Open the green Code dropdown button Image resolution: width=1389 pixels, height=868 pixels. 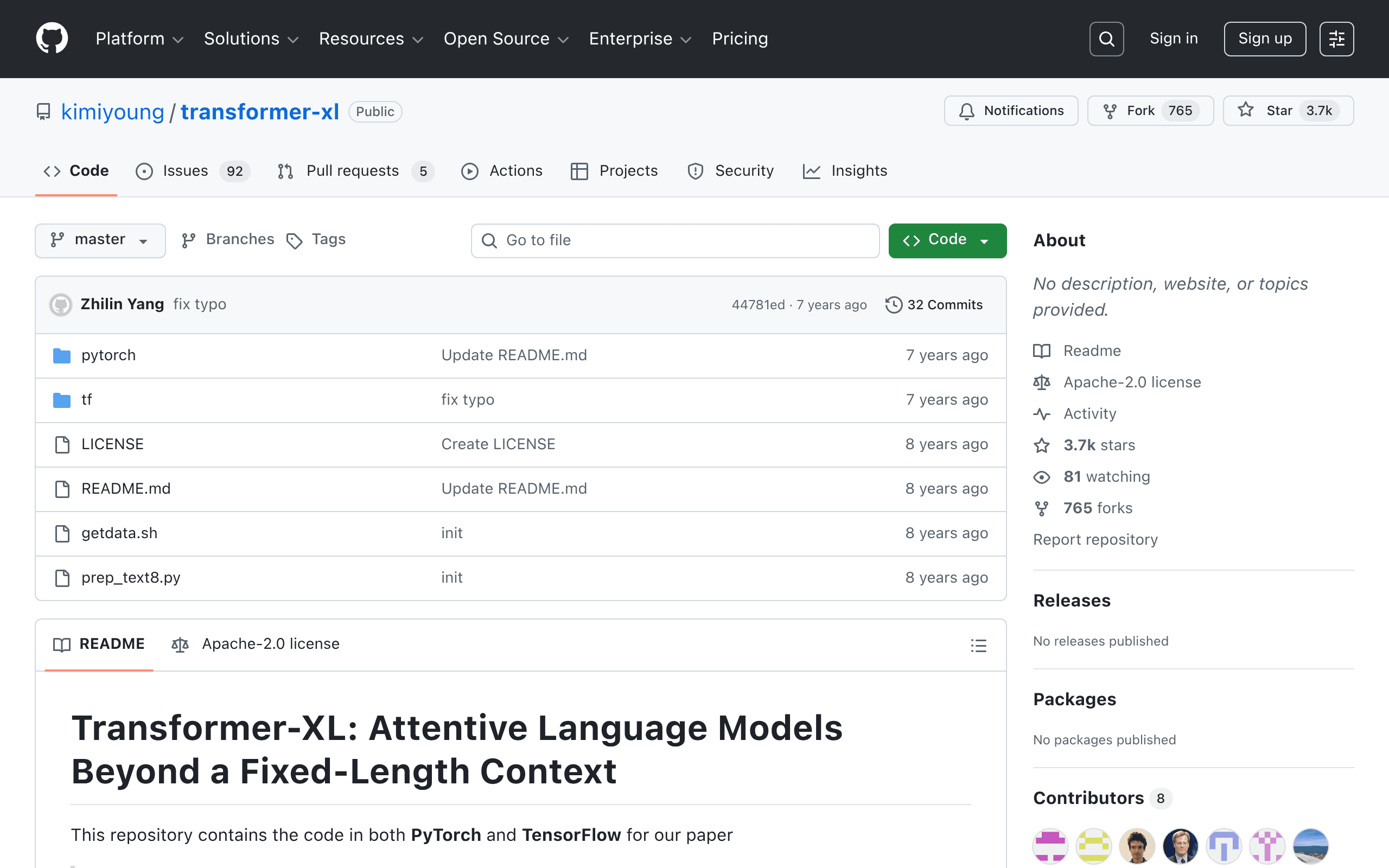point(947,240)
